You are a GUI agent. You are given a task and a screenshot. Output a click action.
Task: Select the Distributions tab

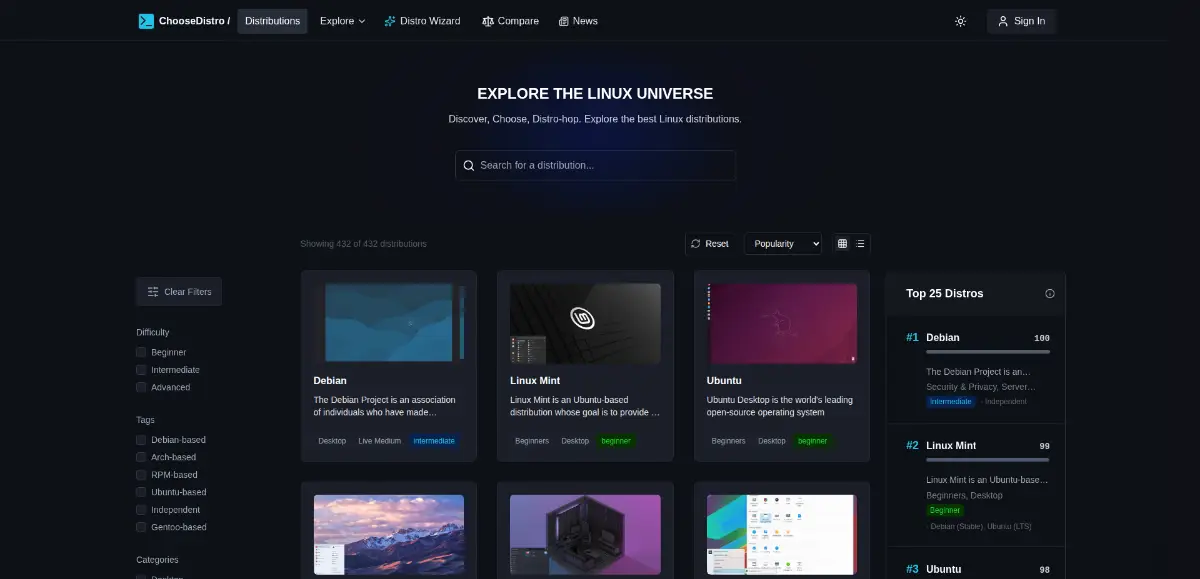[x=272, y=20]
